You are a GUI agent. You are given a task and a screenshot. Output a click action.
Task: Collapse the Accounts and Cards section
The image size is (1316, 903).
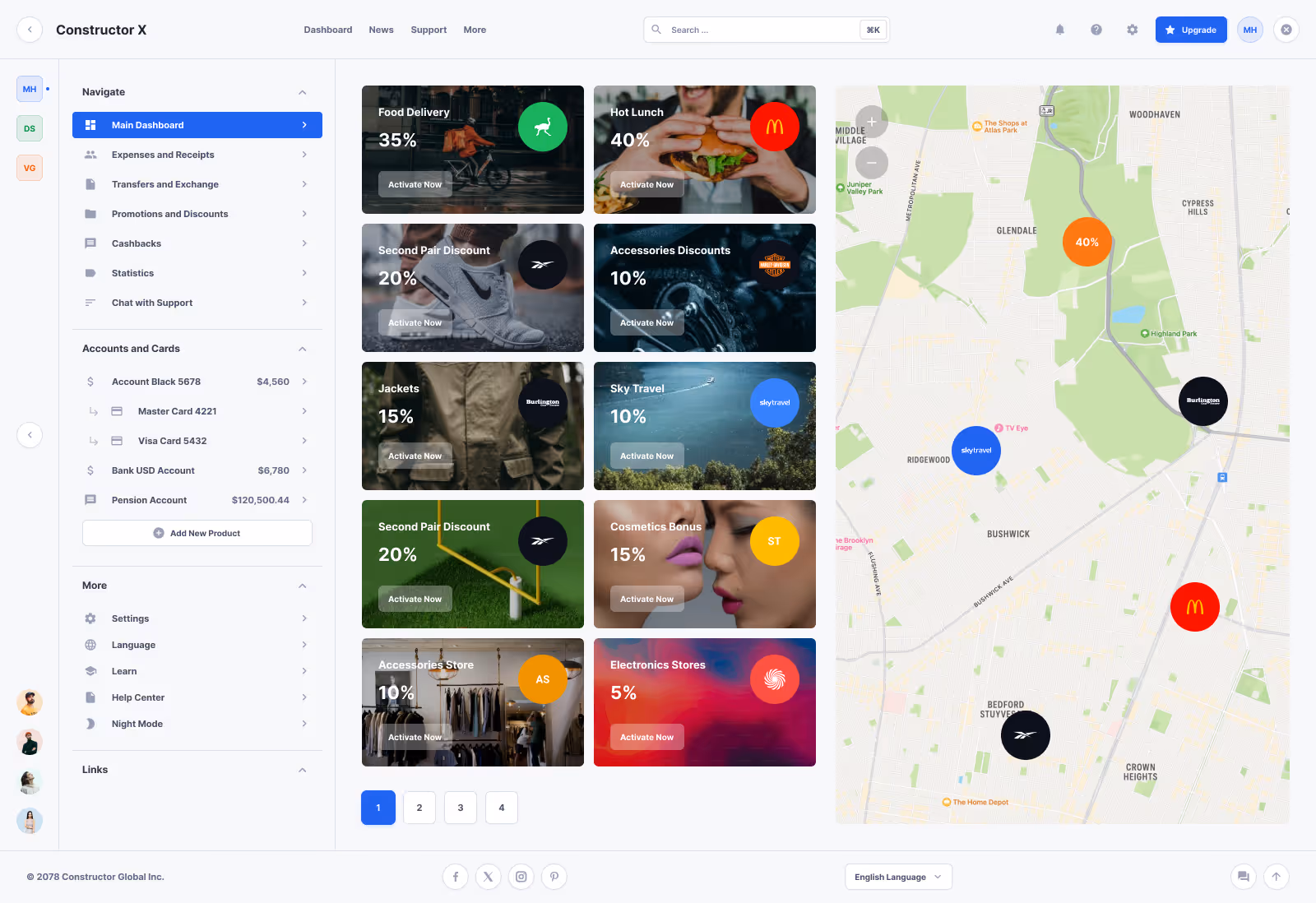click(303, 349)
